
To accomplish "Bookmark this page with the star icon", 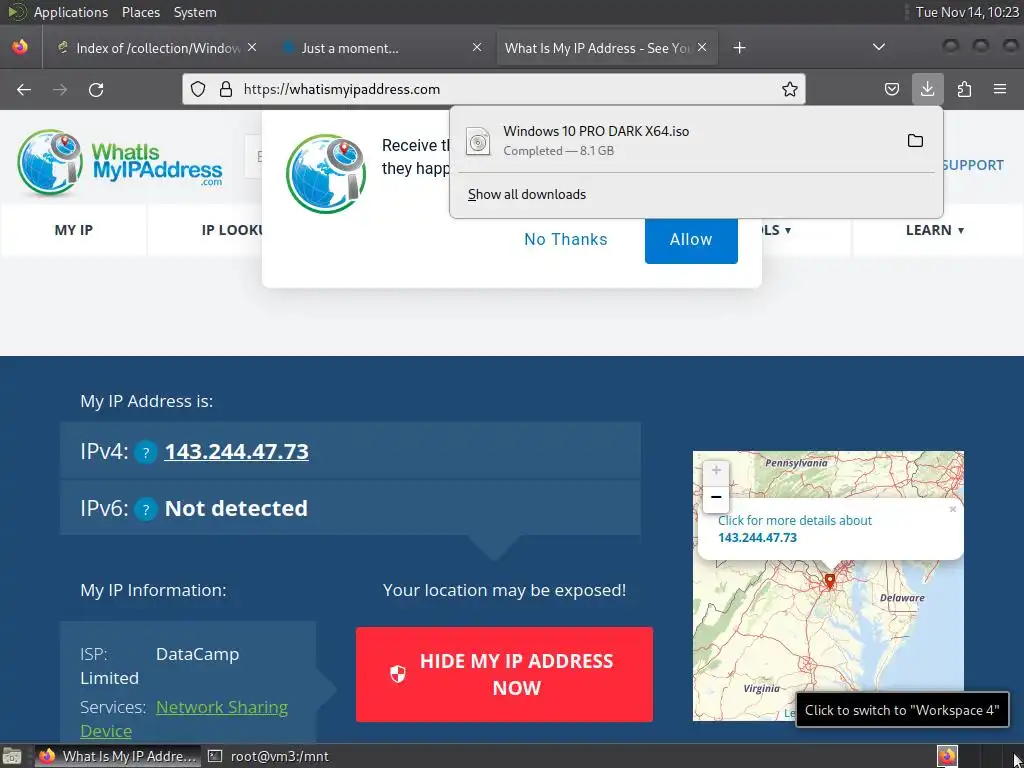I will coord(790,89).
